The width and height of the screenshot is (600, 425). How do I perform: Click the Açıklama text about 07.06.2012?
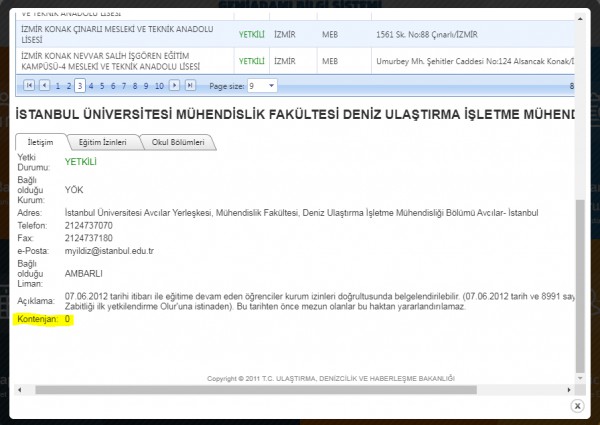coord(319,301)
